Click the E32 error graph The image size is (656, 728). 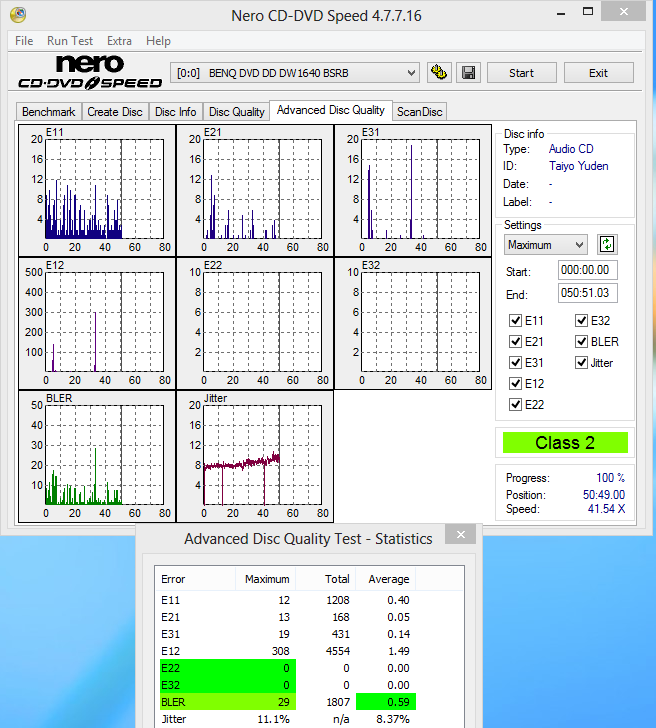point(413,324)
